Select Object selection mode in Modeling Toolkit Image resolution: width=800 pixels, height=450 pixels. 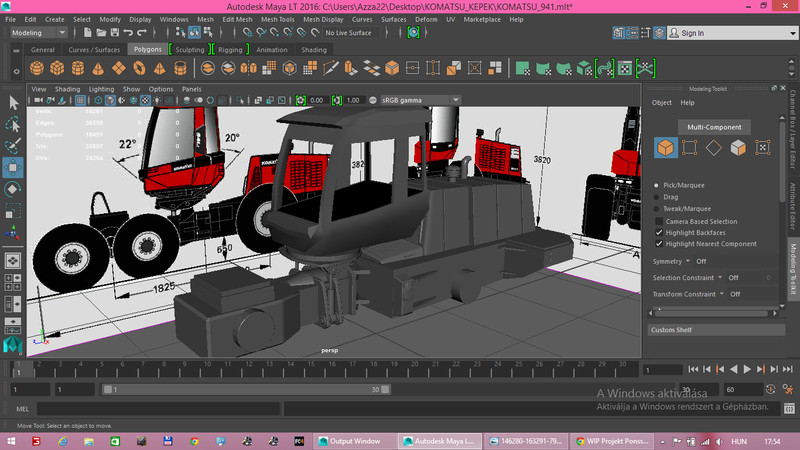(665, 148)
